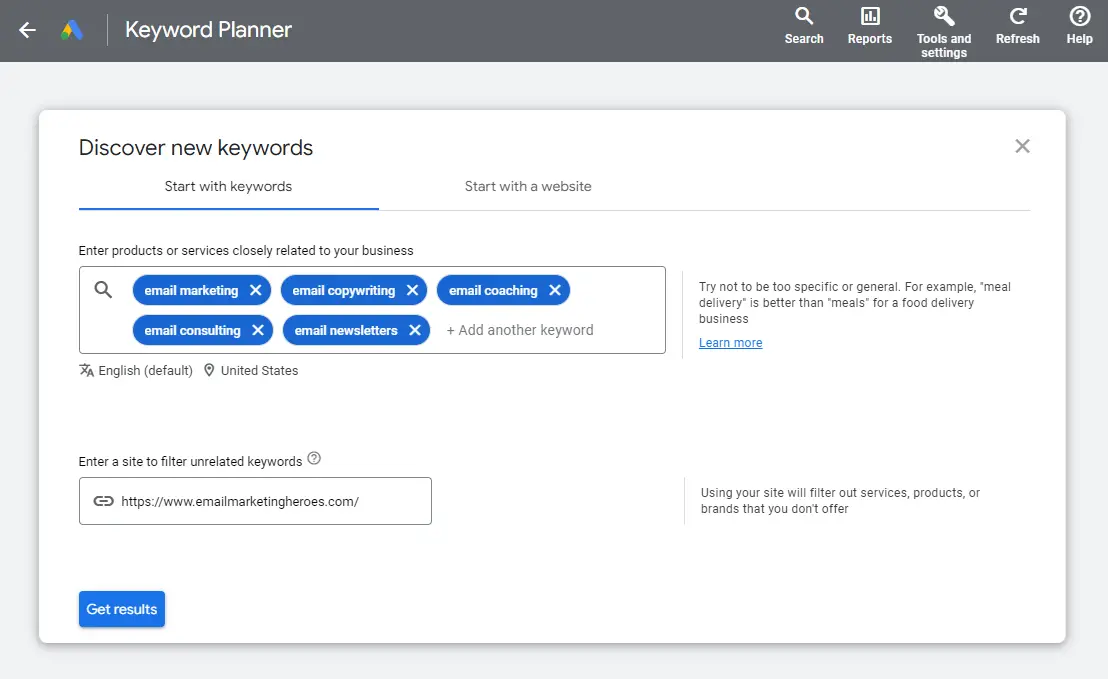The height and width of the screenshot is (679, 1108).
Task: Click the 'Get results' button
Action: [122, 609]
